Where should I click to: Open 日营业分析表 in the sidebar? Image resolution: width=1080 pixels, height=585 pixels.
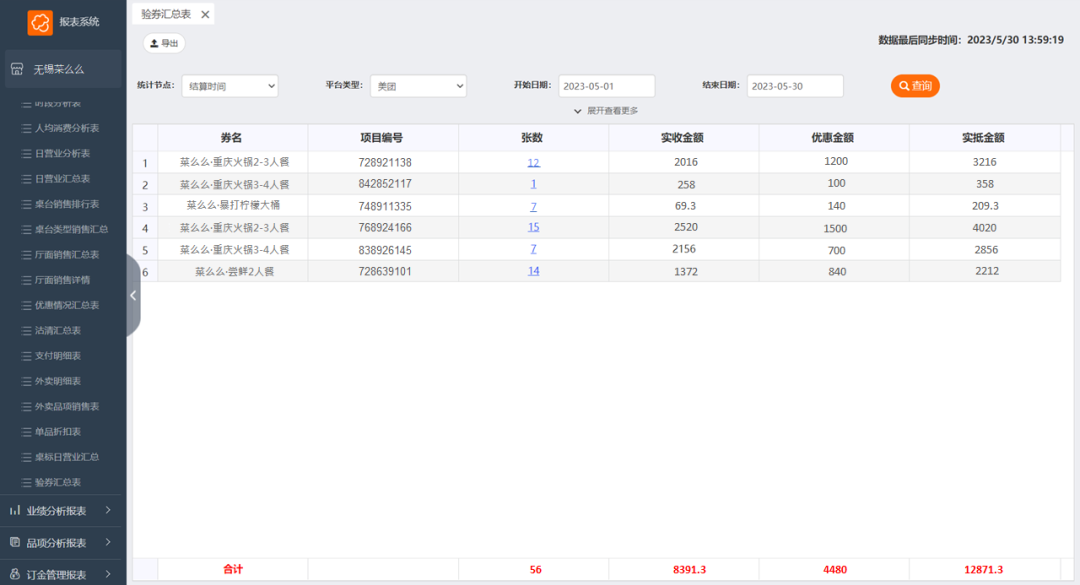click(x=61, y=154)
